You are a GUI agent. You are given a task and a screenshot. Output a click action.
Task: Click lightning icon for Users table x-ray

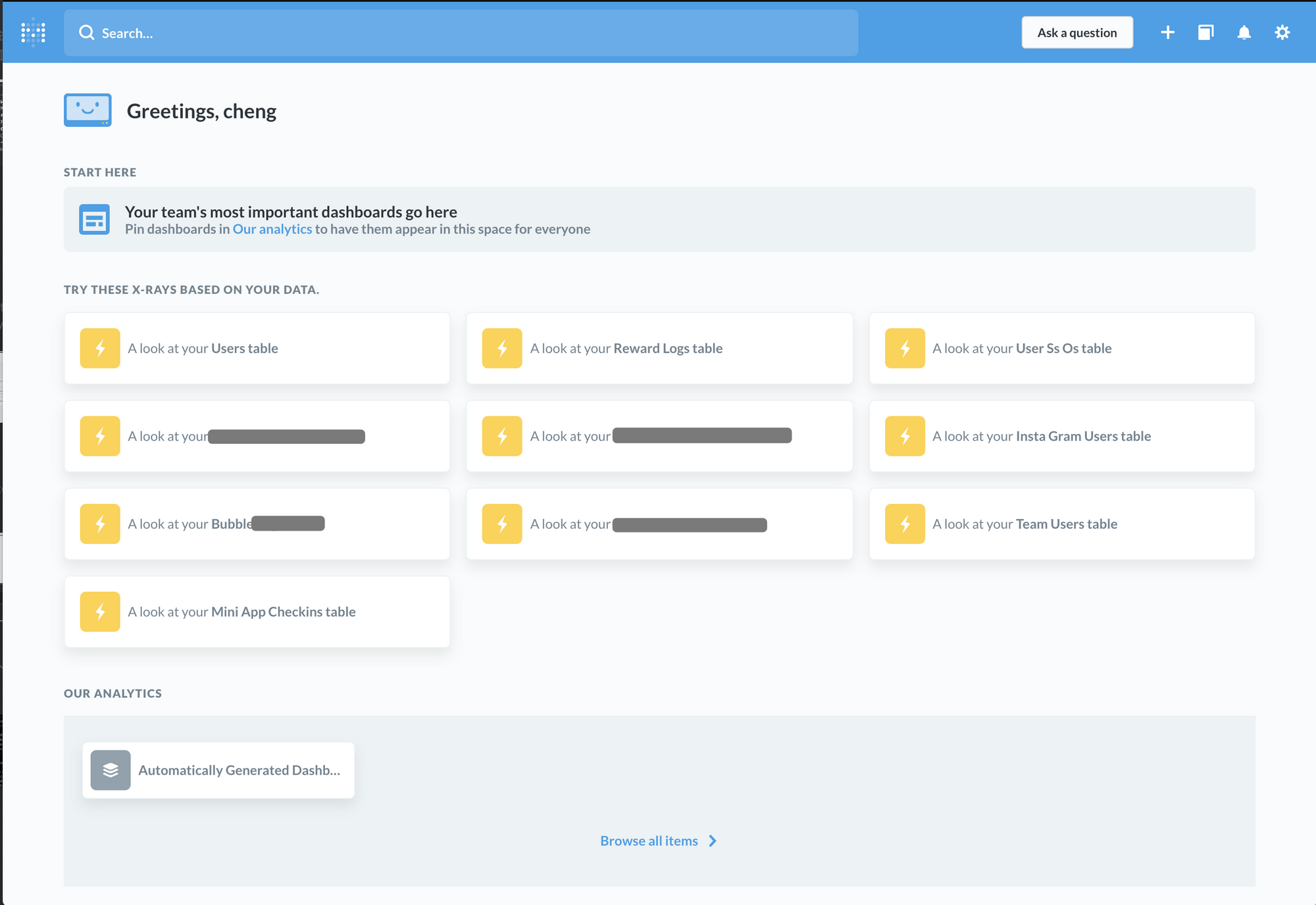pyautogui.click(x=100, y=348)
